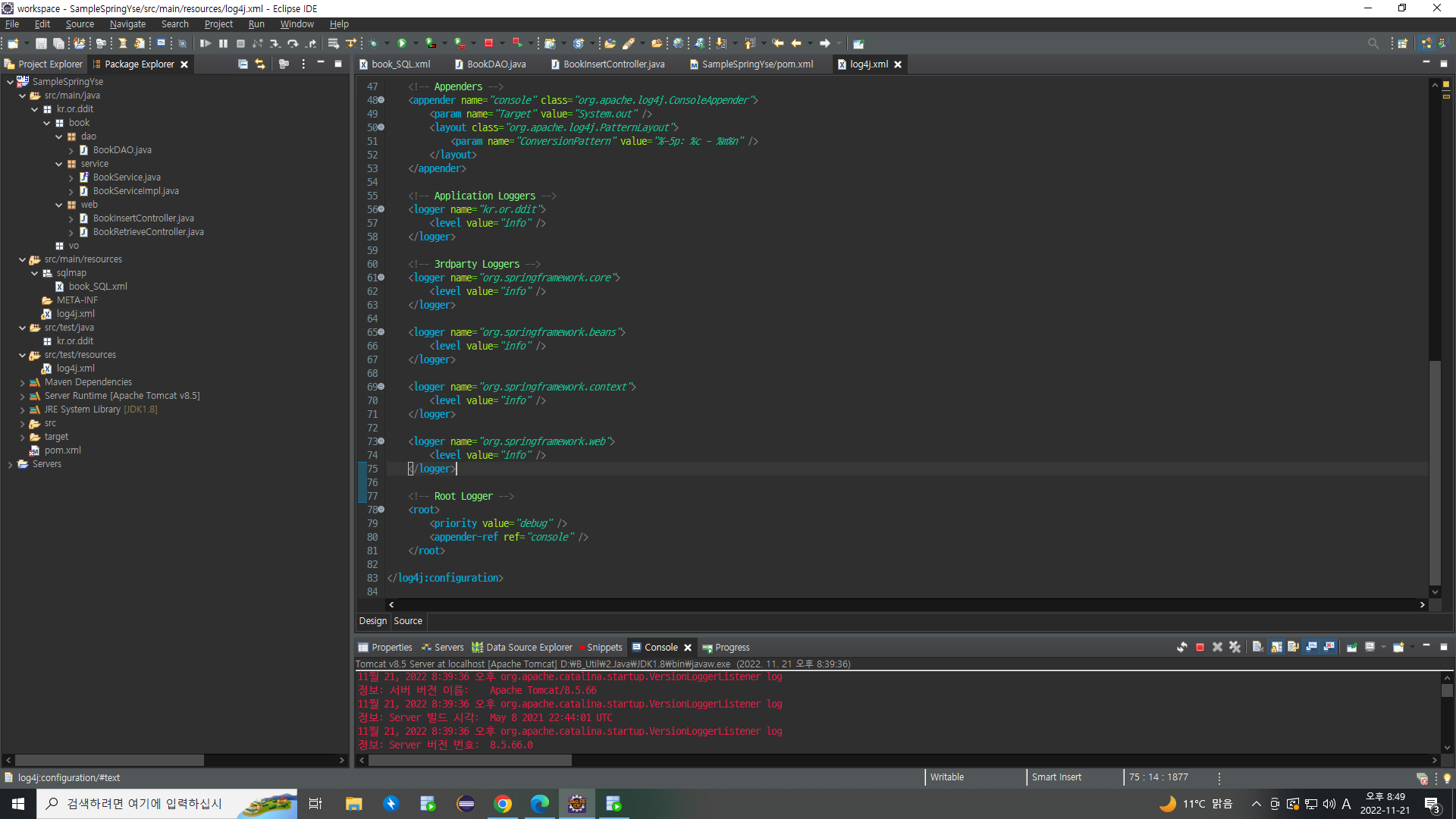Select BookServiceImpl.java in Package Explorer

[136, 191]
